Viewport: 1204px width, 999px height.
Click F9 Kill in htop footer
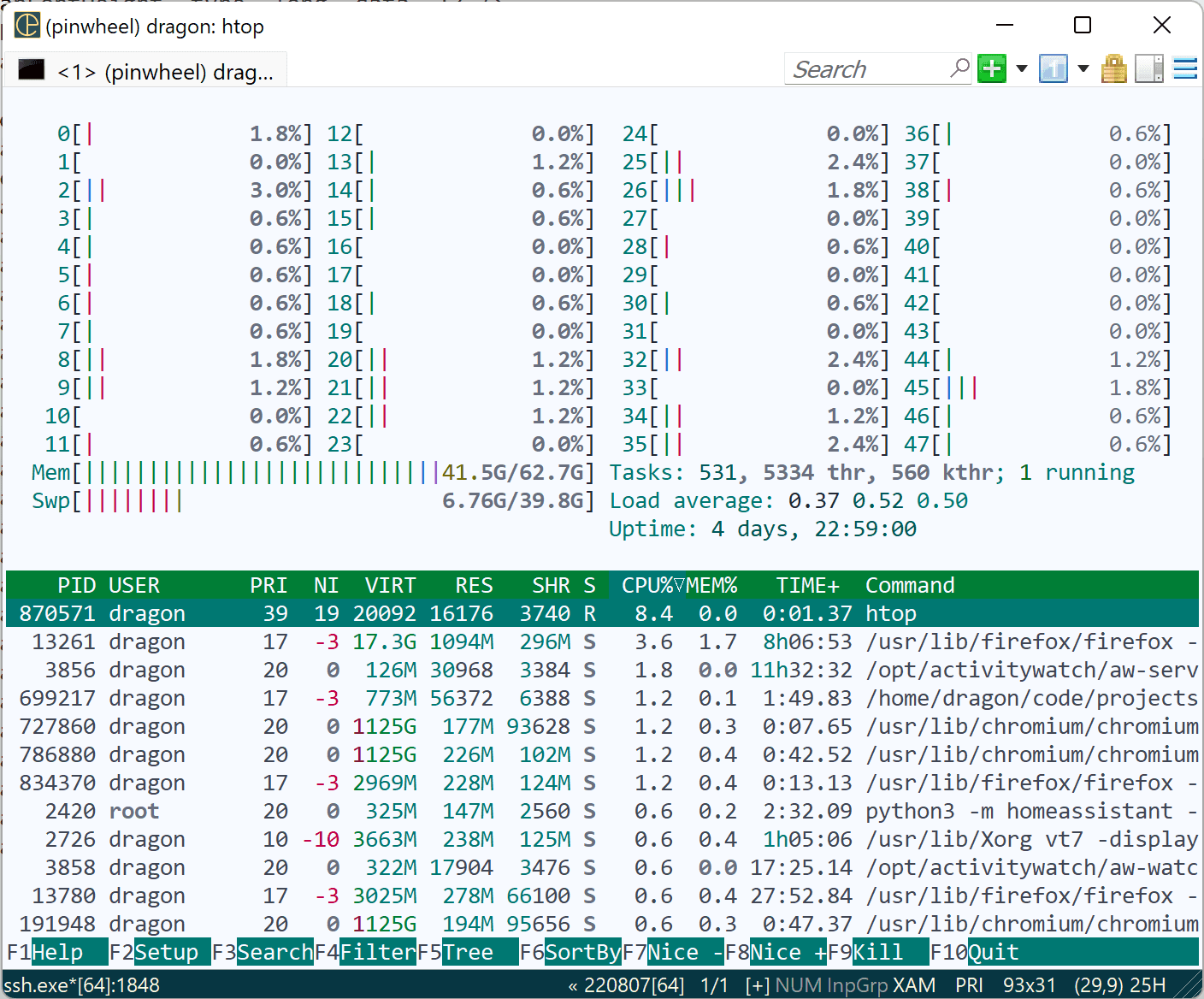tap(878, 952)
